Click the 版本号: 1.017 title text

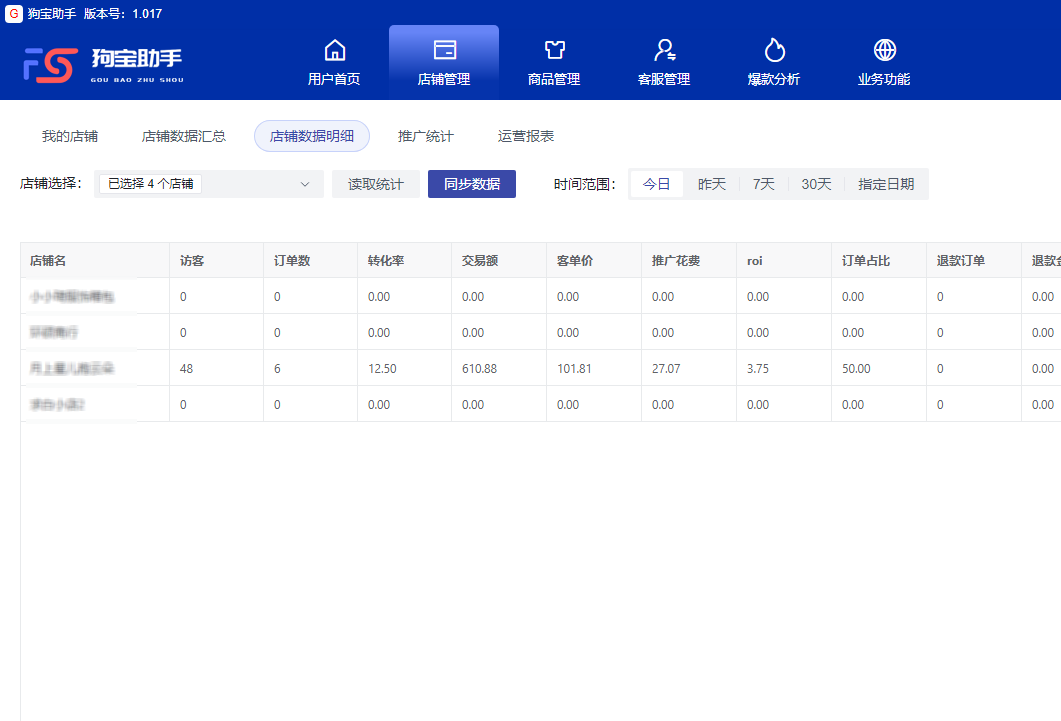point(122,14)
